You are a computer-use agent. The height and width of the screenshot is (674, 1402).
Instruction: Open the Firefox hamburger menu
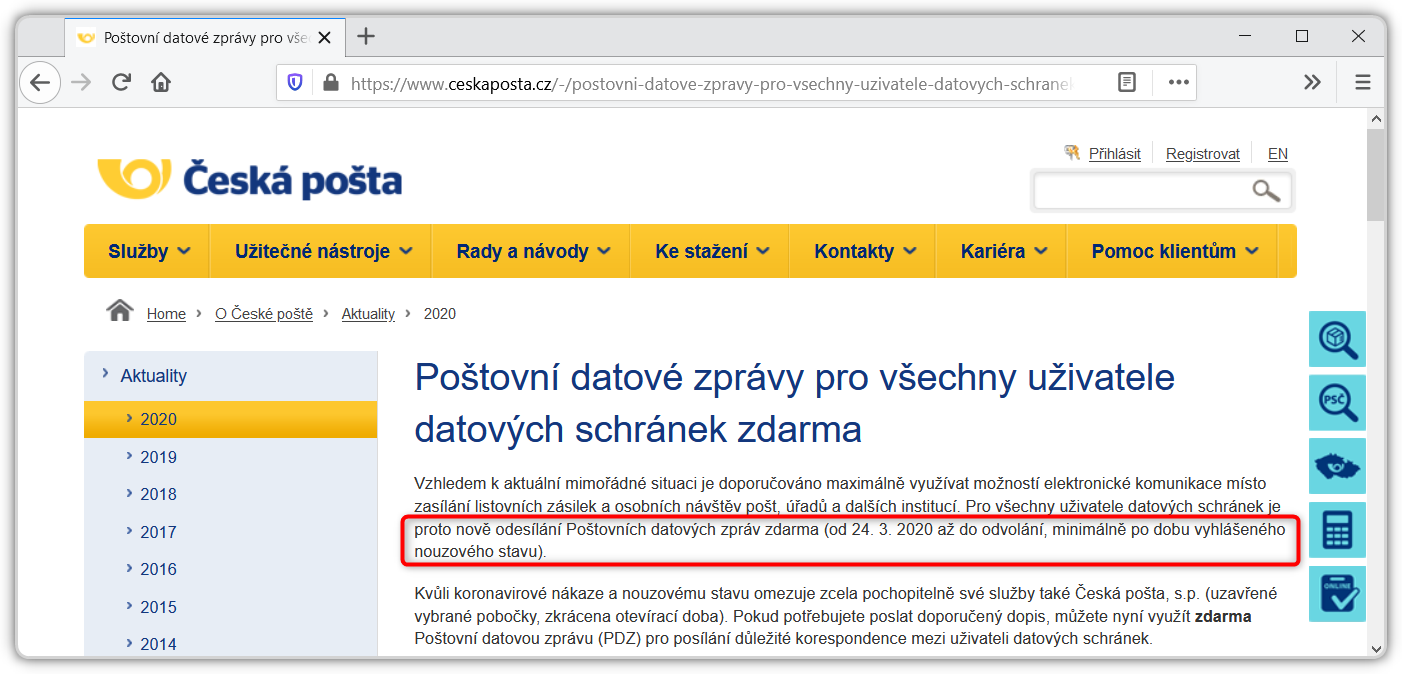click(x=1362, y=82)
